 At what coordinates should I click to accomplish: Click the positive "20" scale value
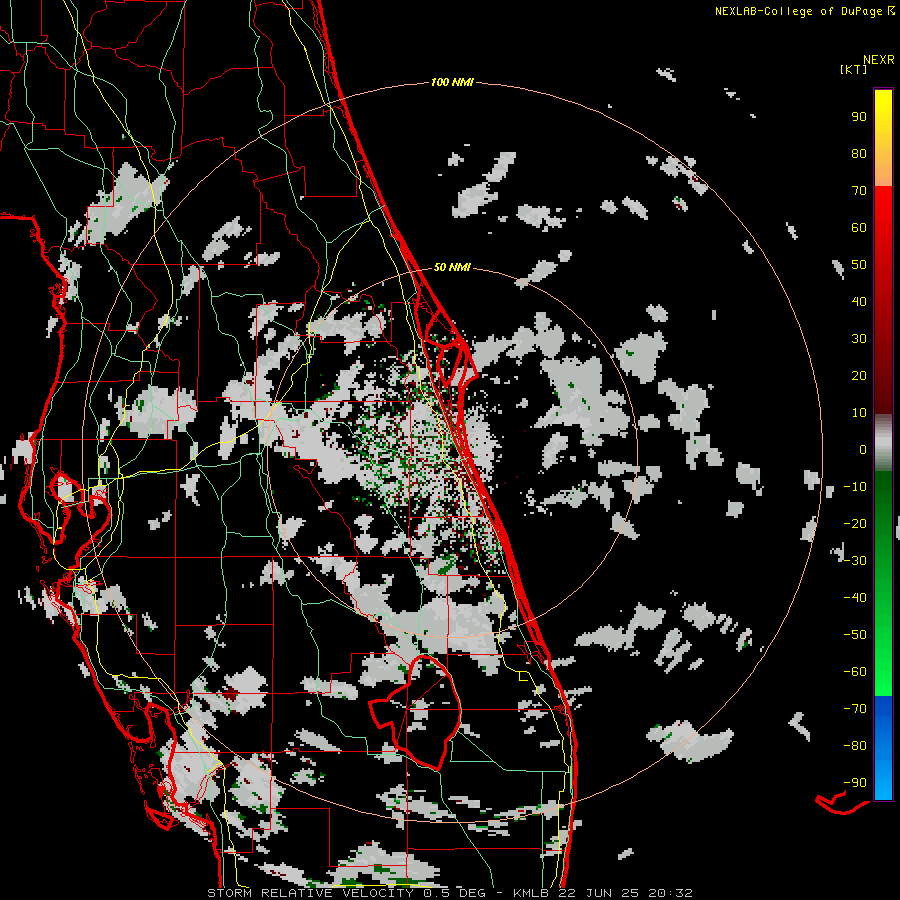[x=859, y=376]
